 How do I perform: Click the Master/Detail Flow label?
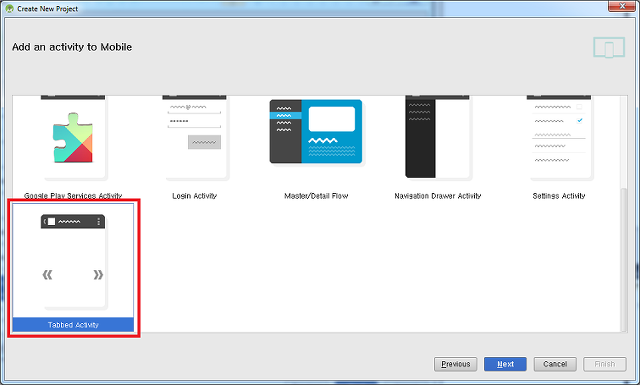(x=316, y=196)
